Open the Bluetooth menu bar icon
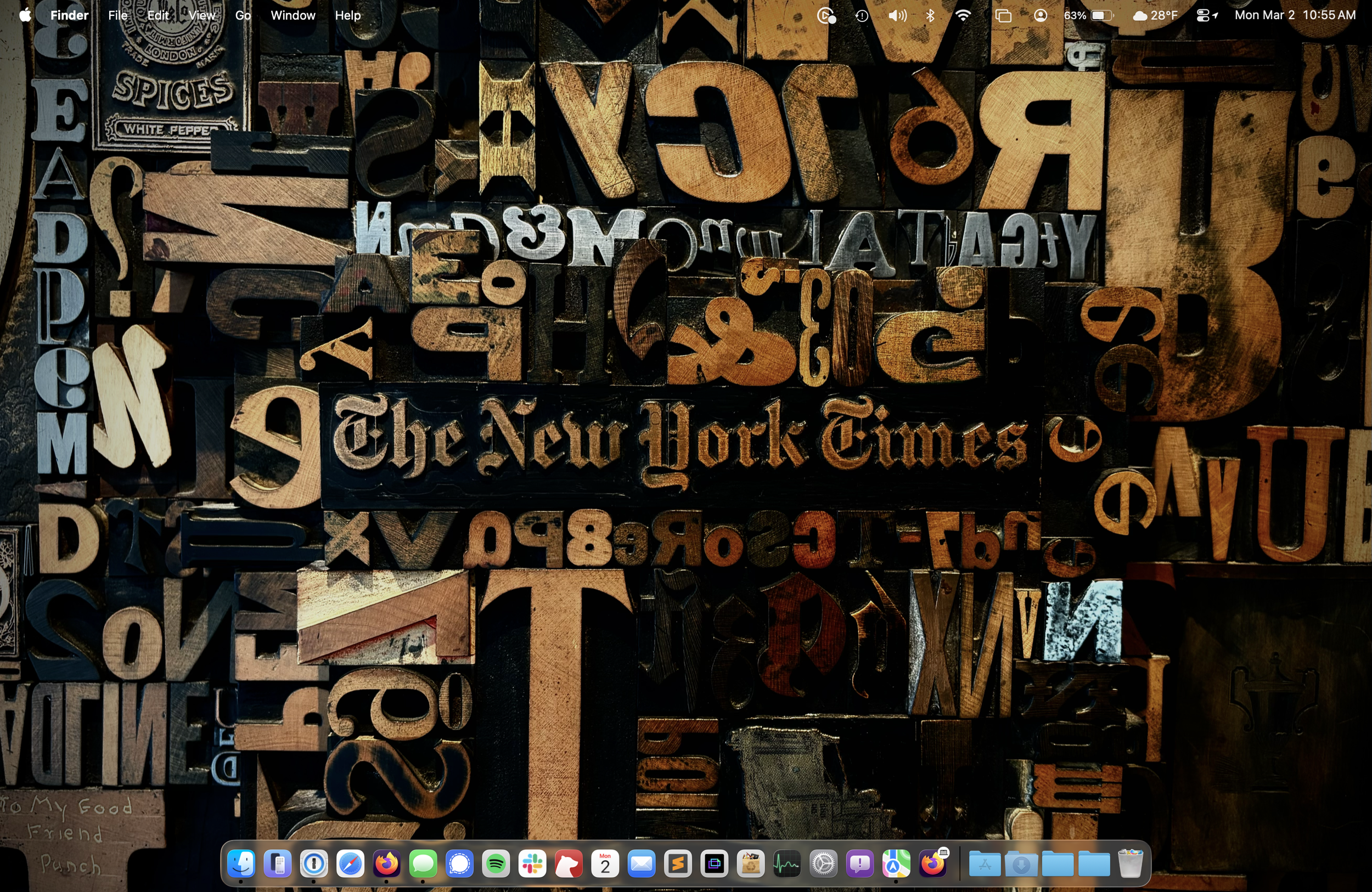1372x892 pixels. (930, 15)
